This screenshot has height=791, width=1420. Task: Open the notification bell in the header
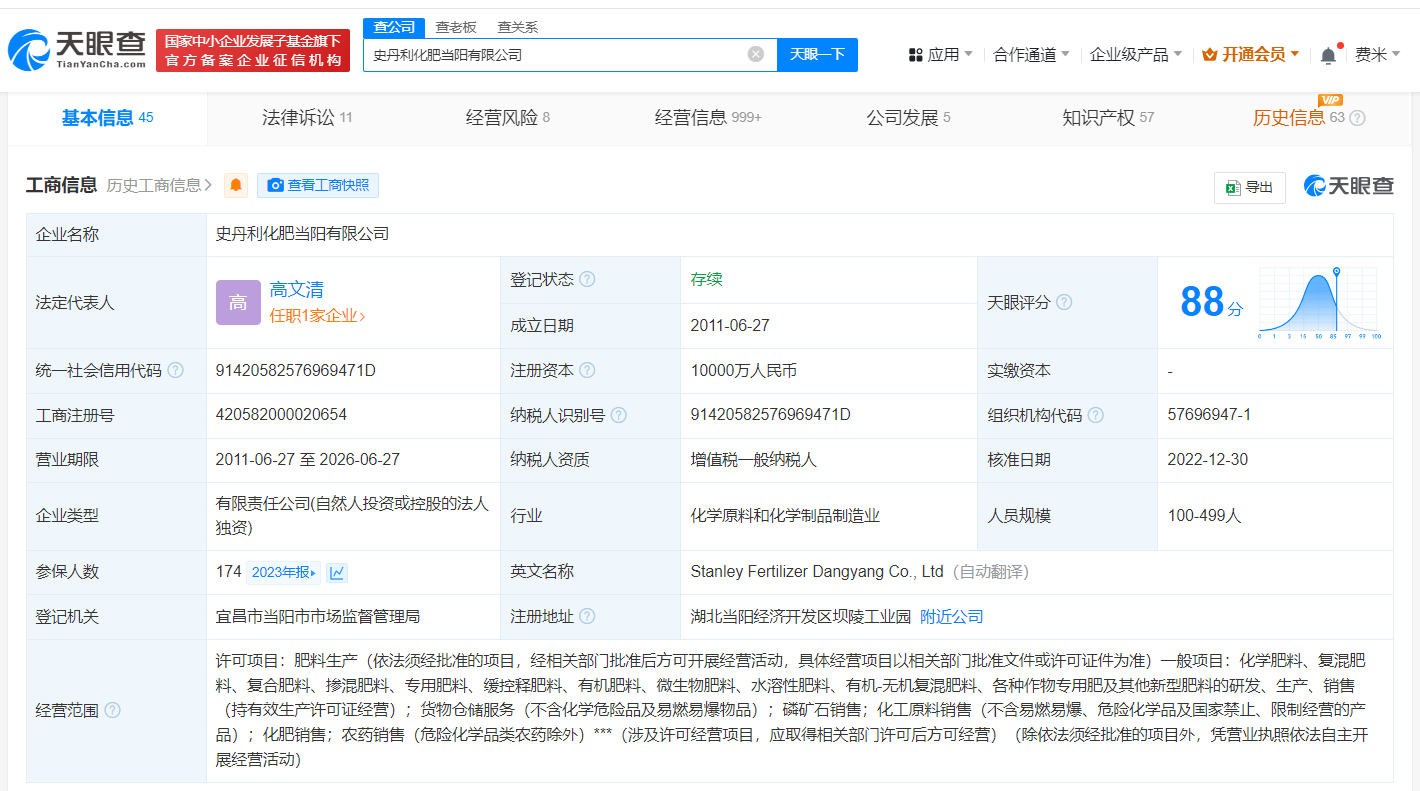click(x=1328, y=55)
